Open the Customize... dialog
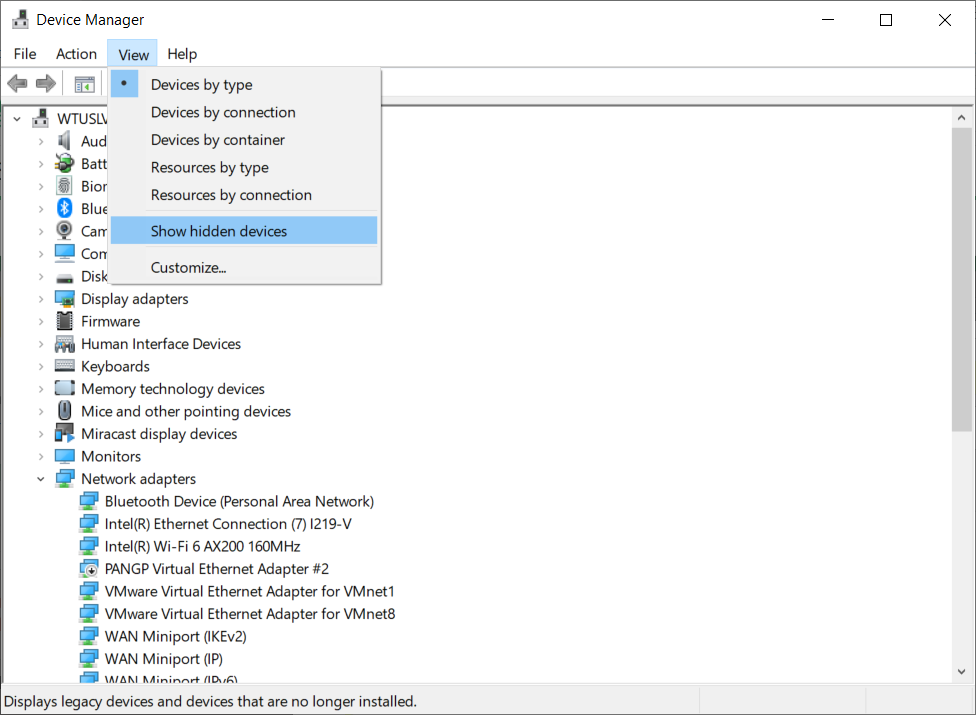Image resolution: width=976 pixels, height=715 pixels. pos(244,268)
